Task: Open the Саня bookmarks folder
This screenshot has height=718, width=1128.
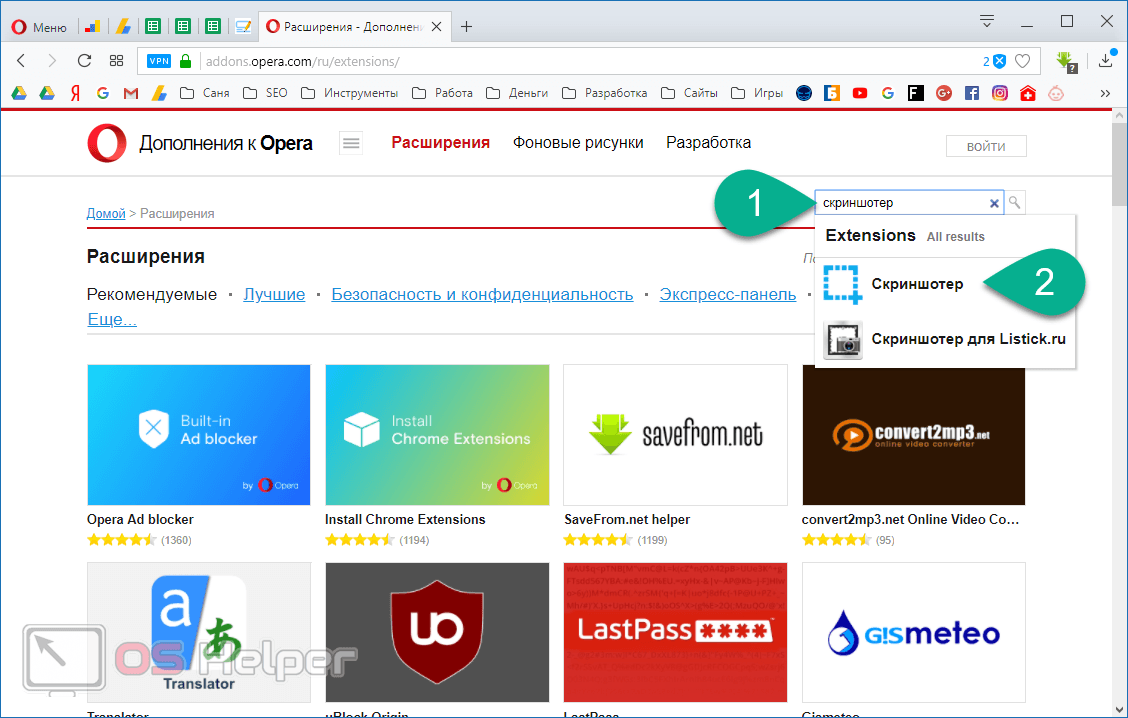Action: click(204, 93)
